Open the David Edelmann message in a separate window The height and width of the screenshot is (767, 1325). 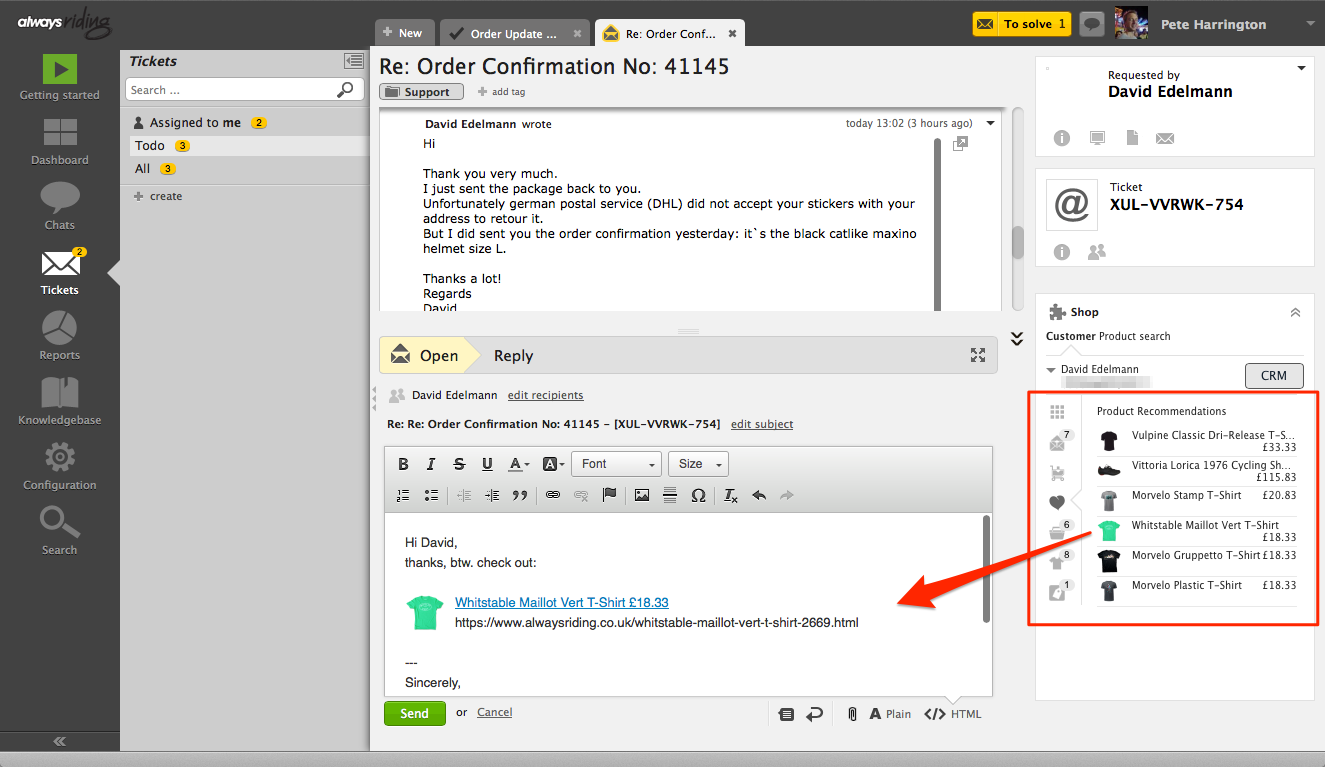tap(960, 144)
